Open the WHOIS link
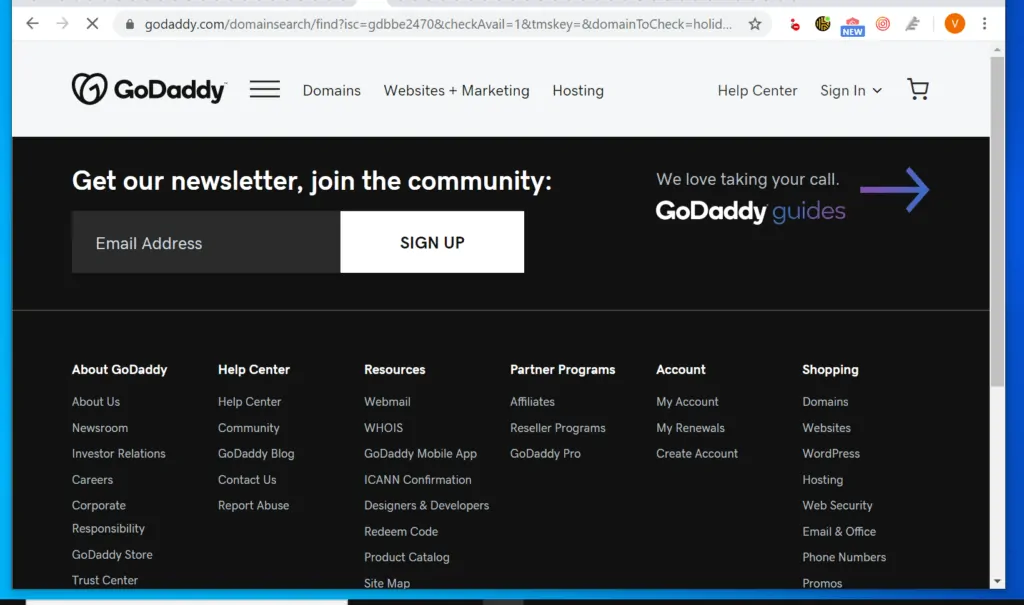The height and width of the screenshot is (605, 1024). click(383, 428)
